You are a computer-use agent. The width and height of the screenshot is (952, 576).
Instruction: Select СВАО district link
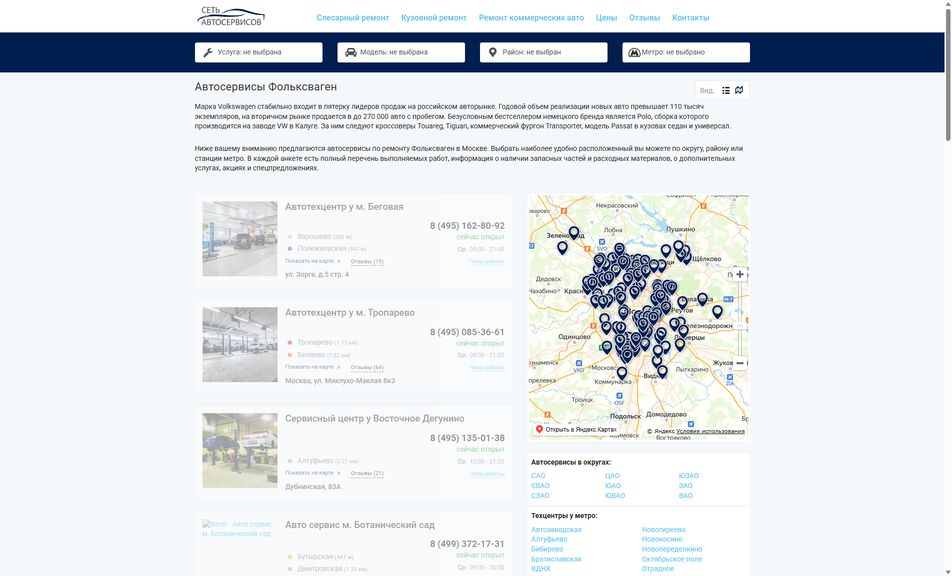[540, 486]
